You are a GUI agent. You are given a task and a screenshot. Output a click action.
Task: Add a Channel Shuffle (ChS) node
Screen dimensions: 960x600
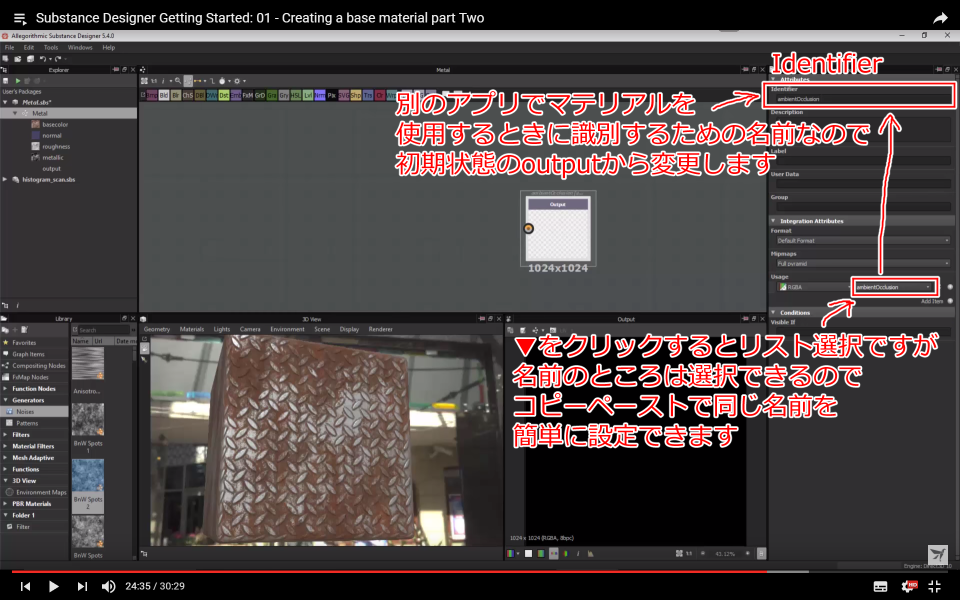(187, 96)
